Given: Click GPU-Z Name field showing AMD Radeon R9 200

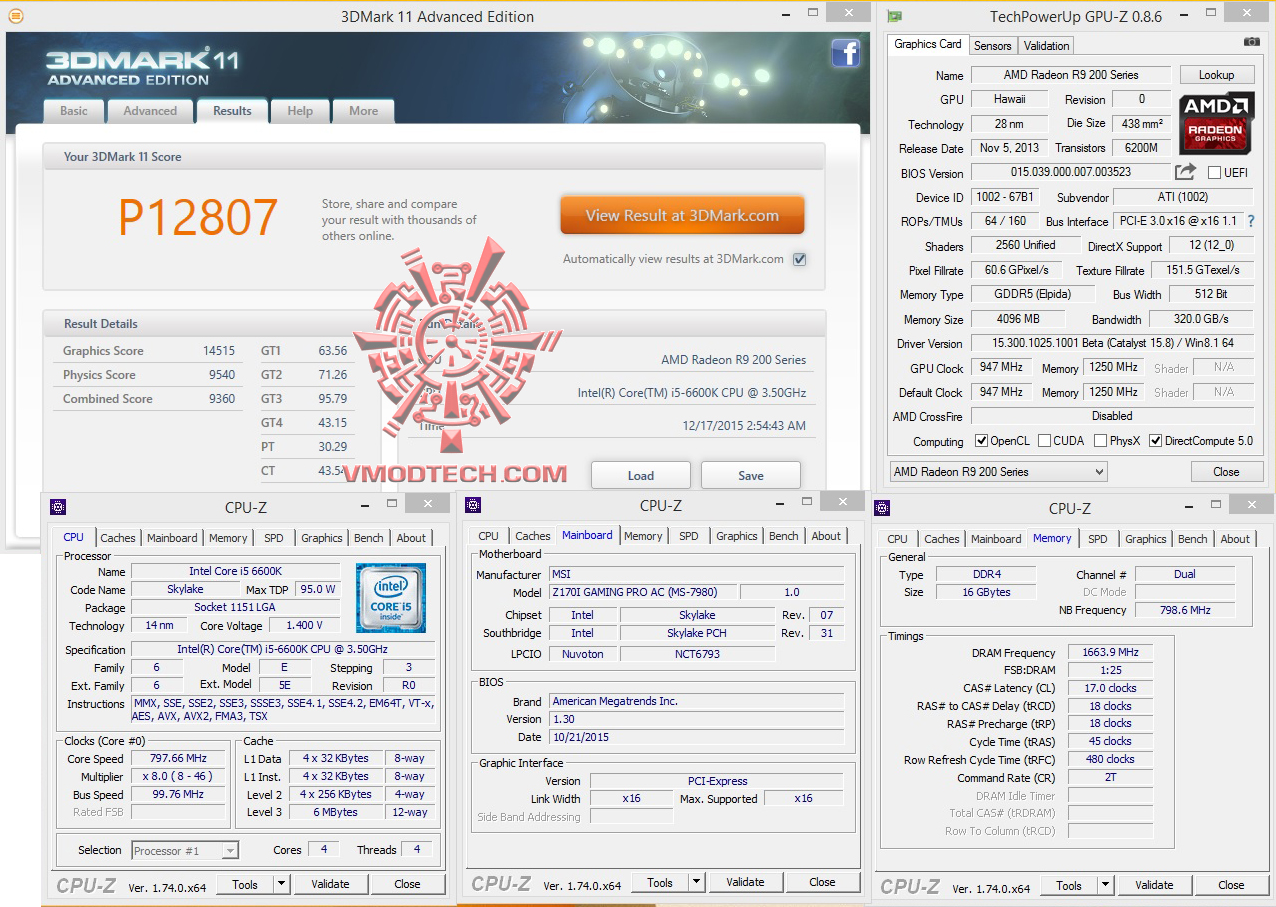Looking at the screenshot, I should pos(1071,75).
